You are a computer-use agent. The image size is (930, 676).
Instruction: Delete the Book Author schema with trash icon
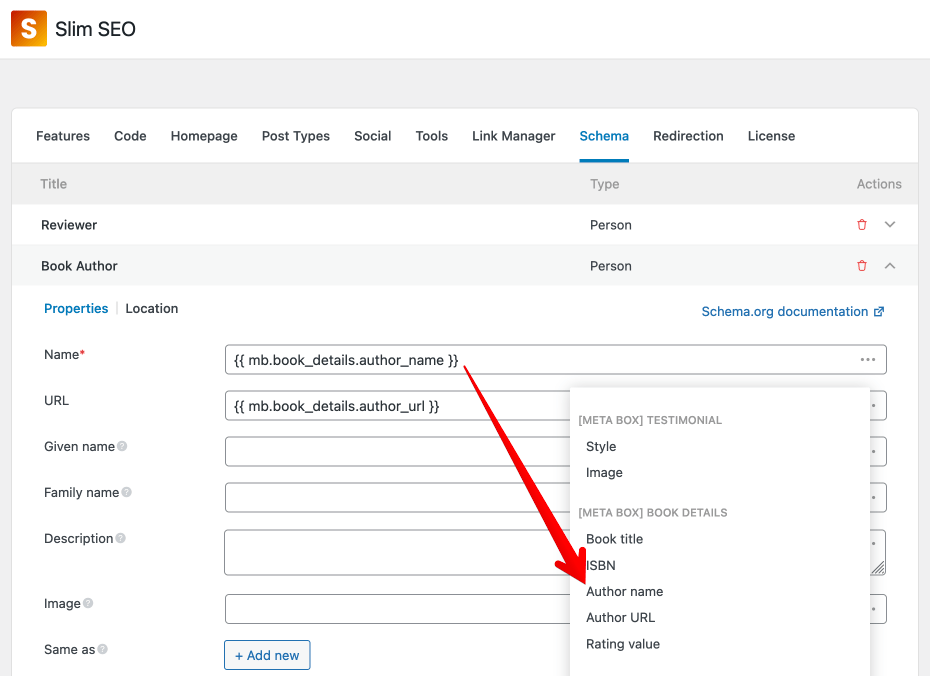click(862, 266)
